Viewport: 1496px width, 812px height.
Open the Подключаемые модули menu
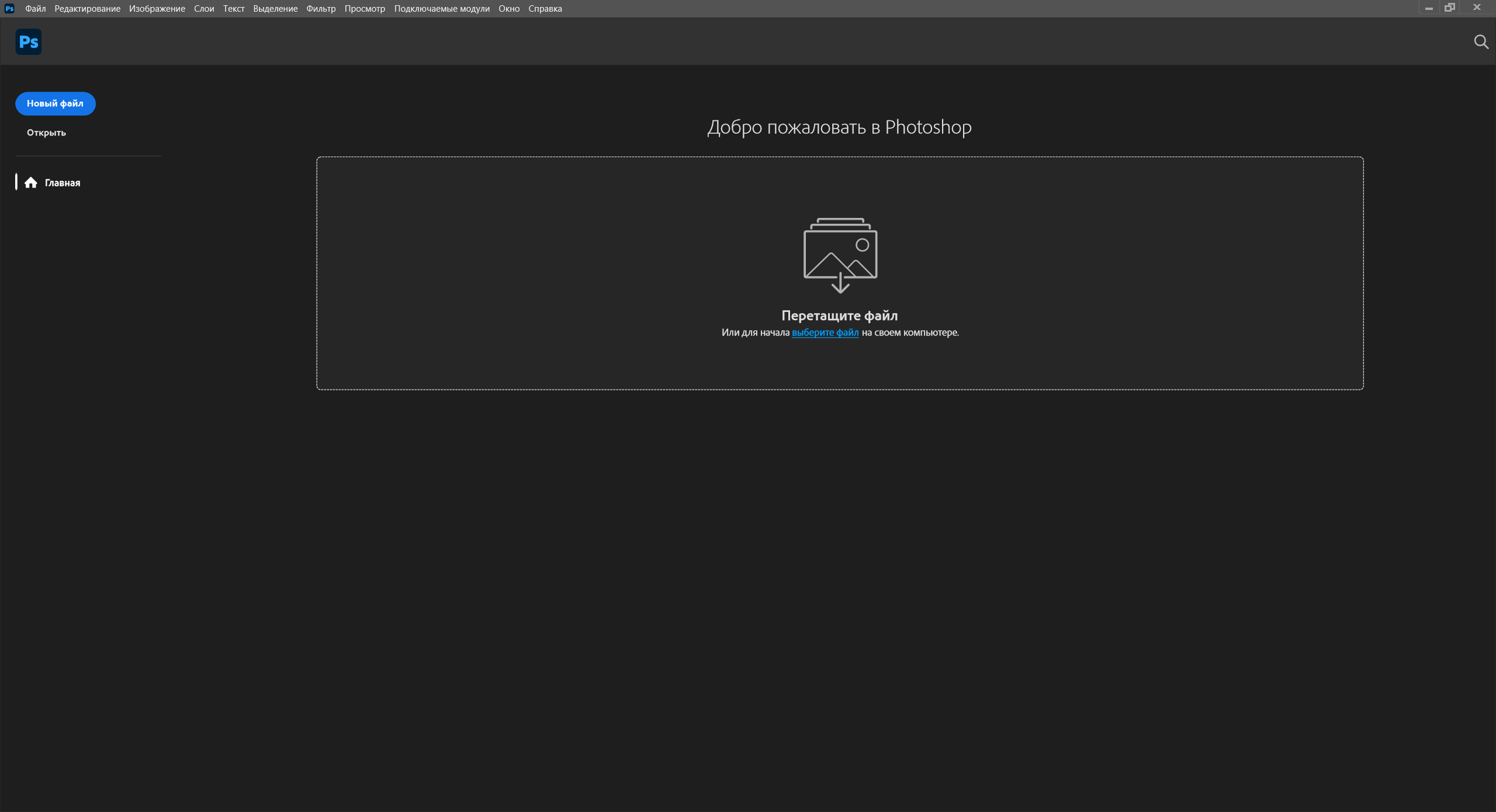pyautogui.click(x=442, y=9)
